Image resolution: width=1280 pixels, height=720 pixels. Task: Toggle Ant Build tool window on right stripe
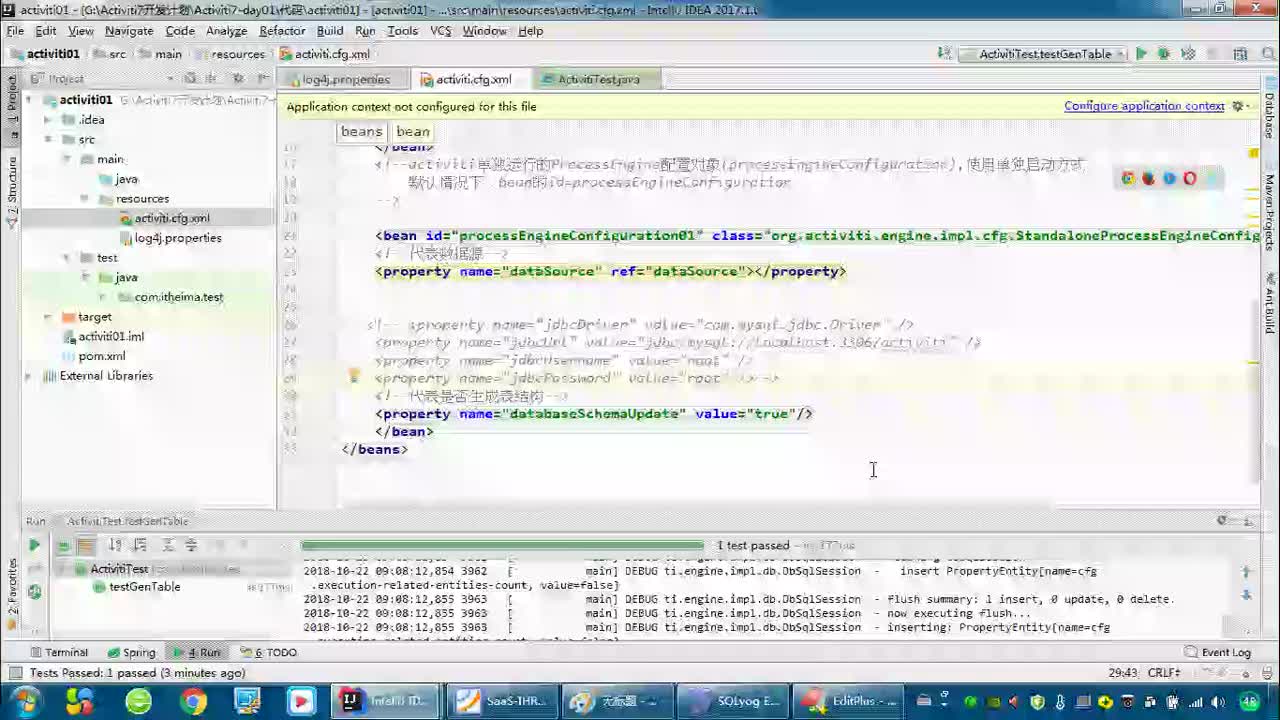[1269, 304]
